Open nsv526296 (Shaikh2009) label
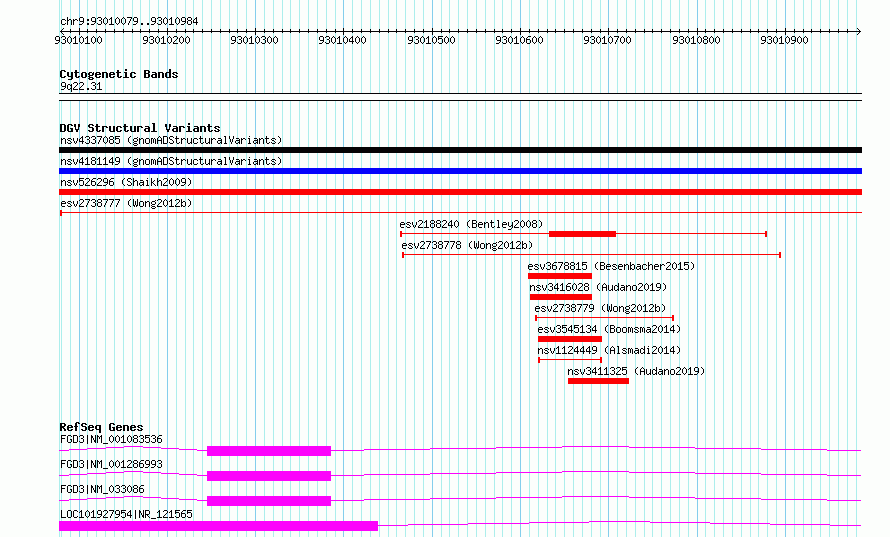The width and height of the screenshot is (890, 537). (x=126, y=182)
